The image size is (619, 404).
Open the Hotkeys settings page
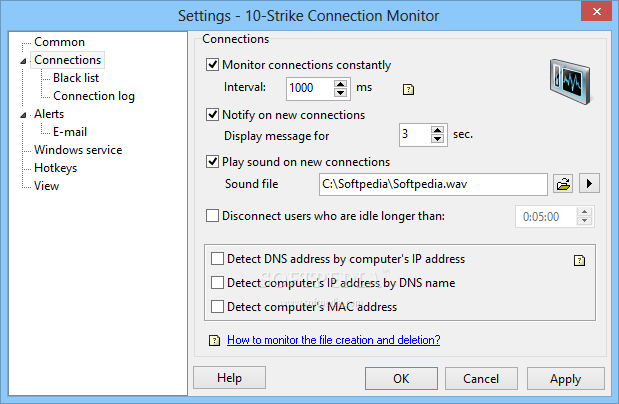tap(55, 168)
